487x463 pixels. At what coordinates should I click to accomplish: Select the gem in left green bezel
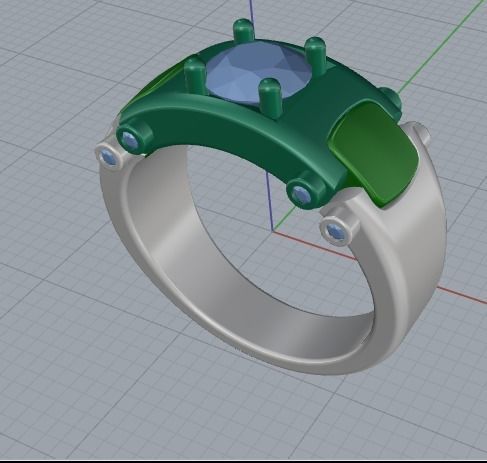(x=129, y=139)
